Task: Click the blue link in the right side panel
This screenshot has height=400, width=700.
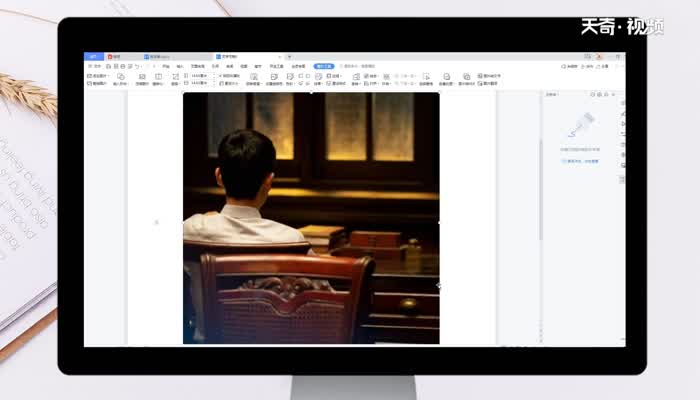Action: (580, 161)
